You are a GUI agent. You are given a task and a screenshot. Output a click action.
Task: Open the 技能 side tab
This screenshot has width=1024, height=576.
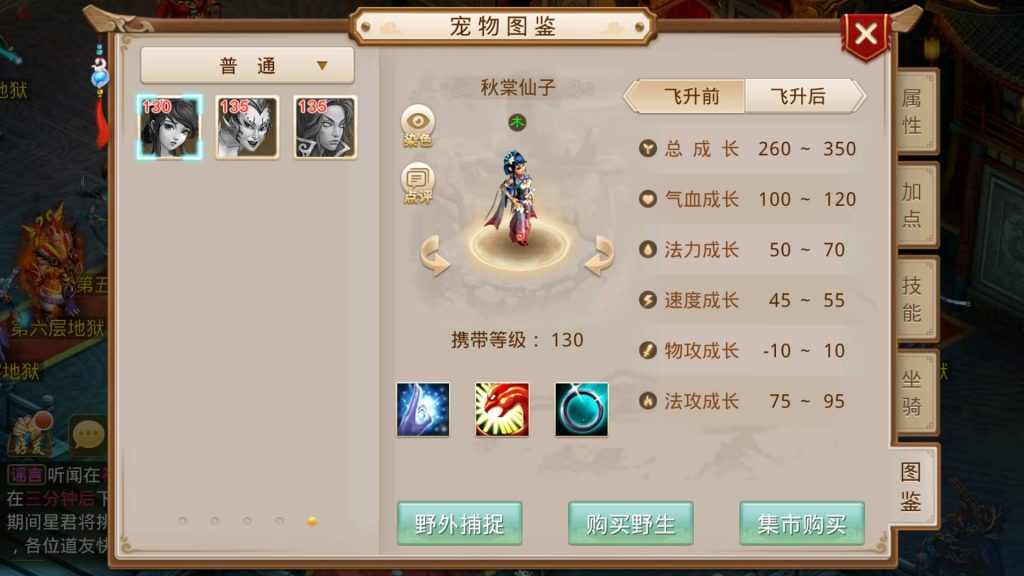[912, 299]
